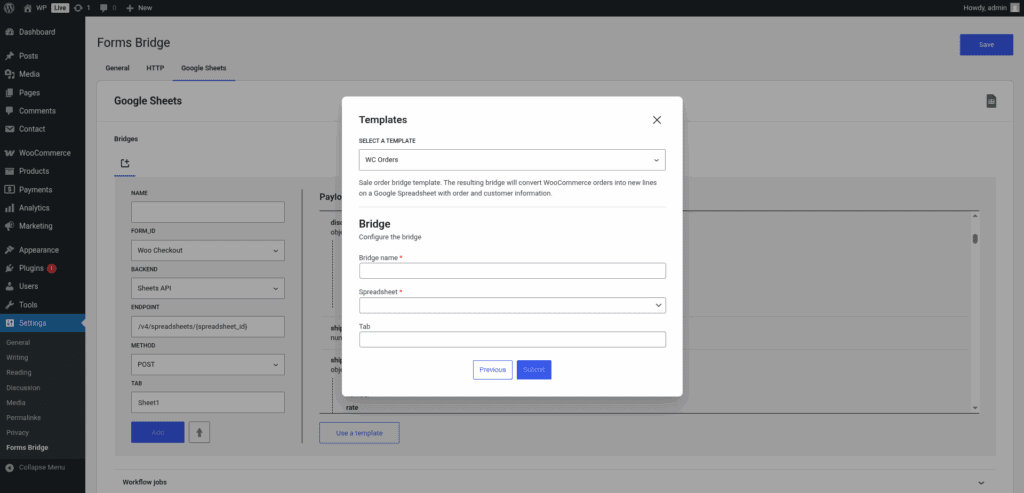The image size is (1024, 493).
Task: Switch to the General tab of Forms Bridge
Action: (118, 68)
